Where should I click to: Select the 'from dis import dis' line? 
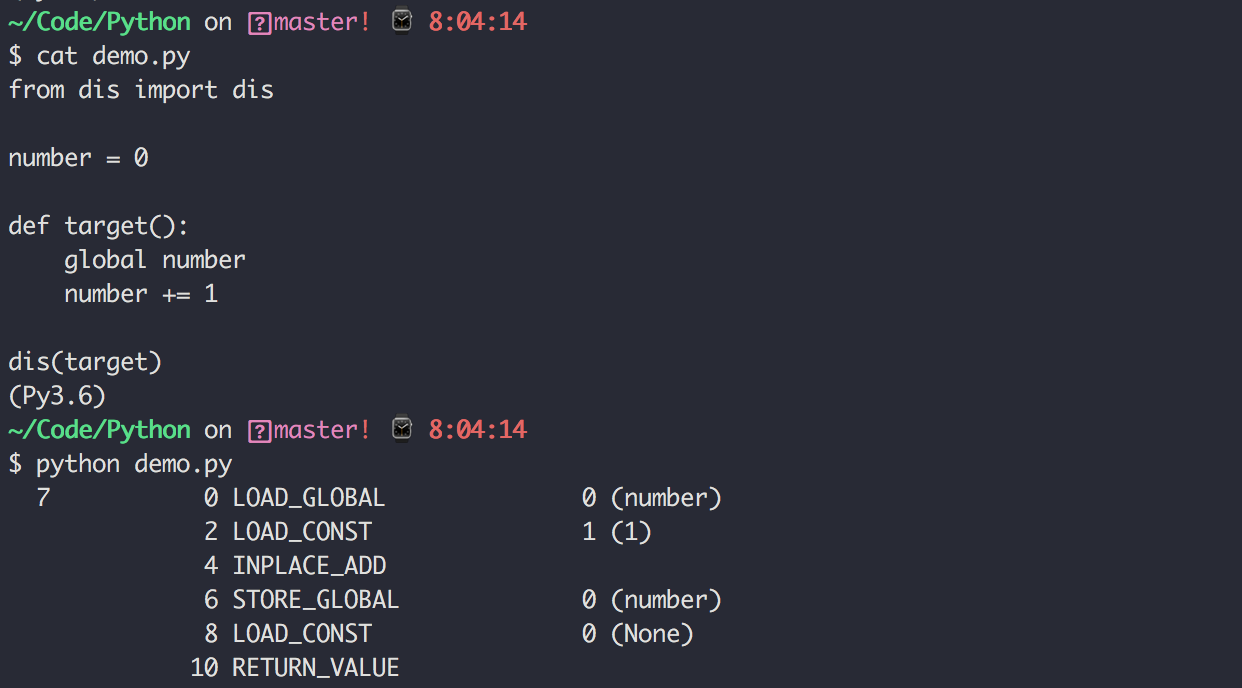pyautogui.click(x=141, y=90)
